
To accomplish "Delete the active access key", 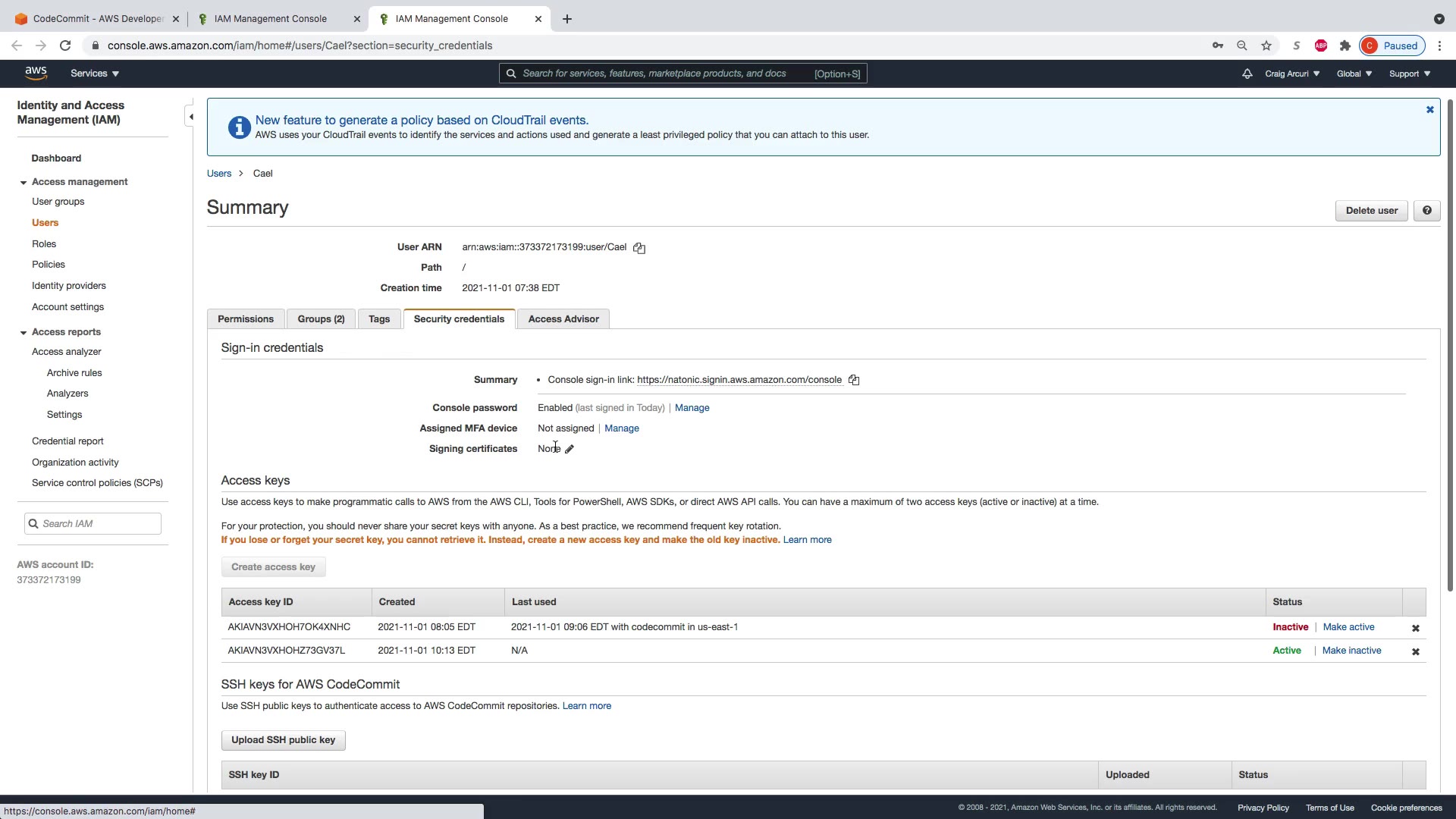I will [x=1415, y=651].
